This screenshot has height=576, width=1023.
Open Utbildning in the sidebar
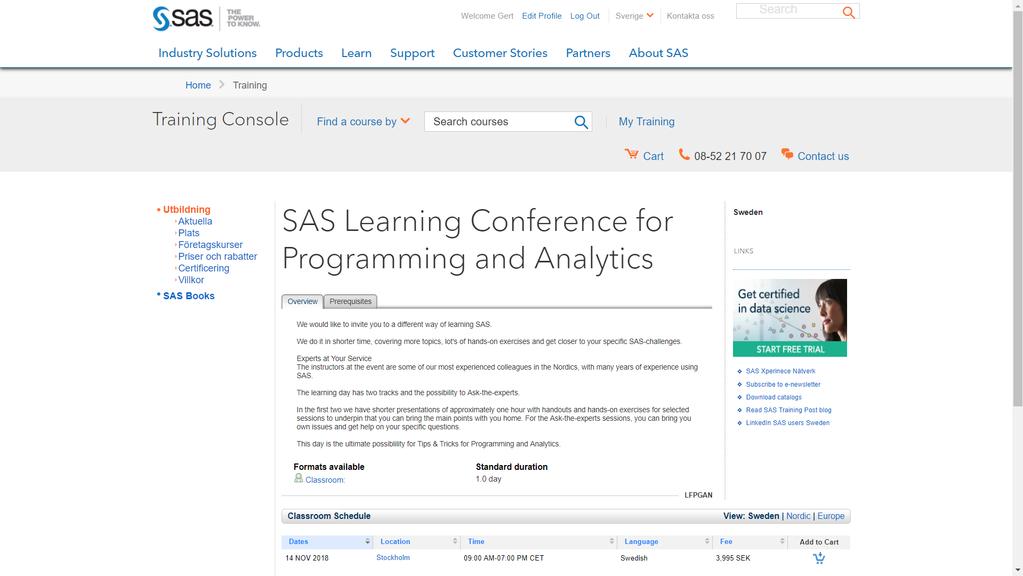[187, 209]
